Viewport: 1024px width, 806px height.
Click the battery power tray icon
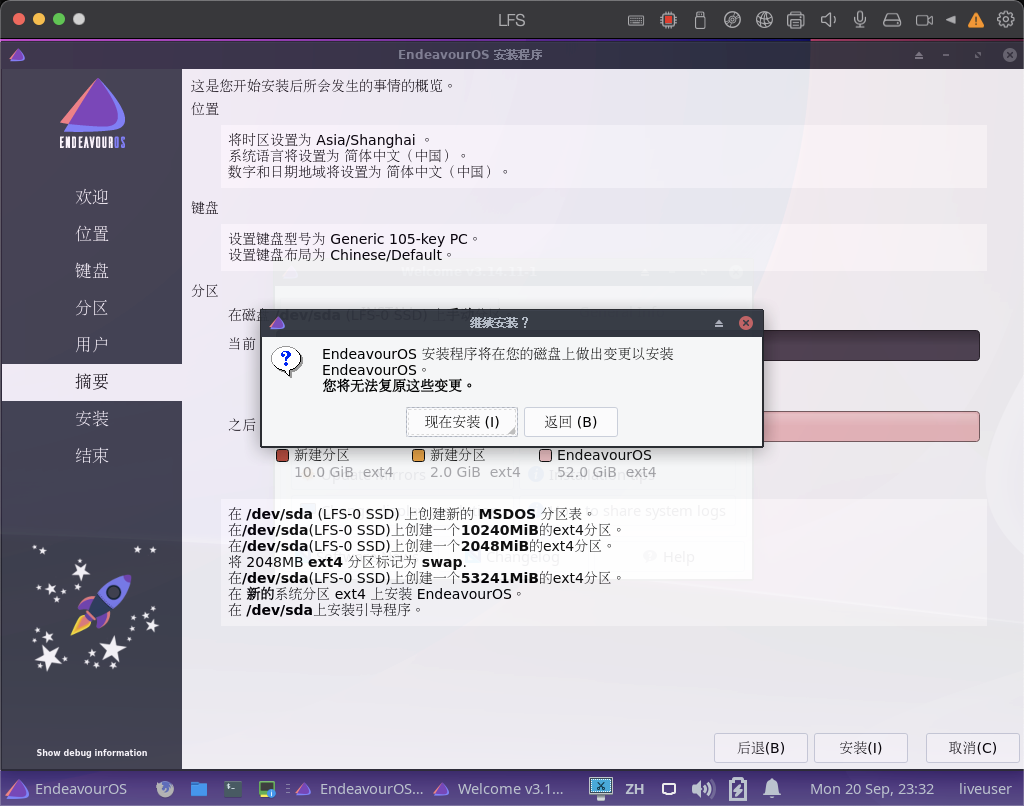[x=738, y=789]
